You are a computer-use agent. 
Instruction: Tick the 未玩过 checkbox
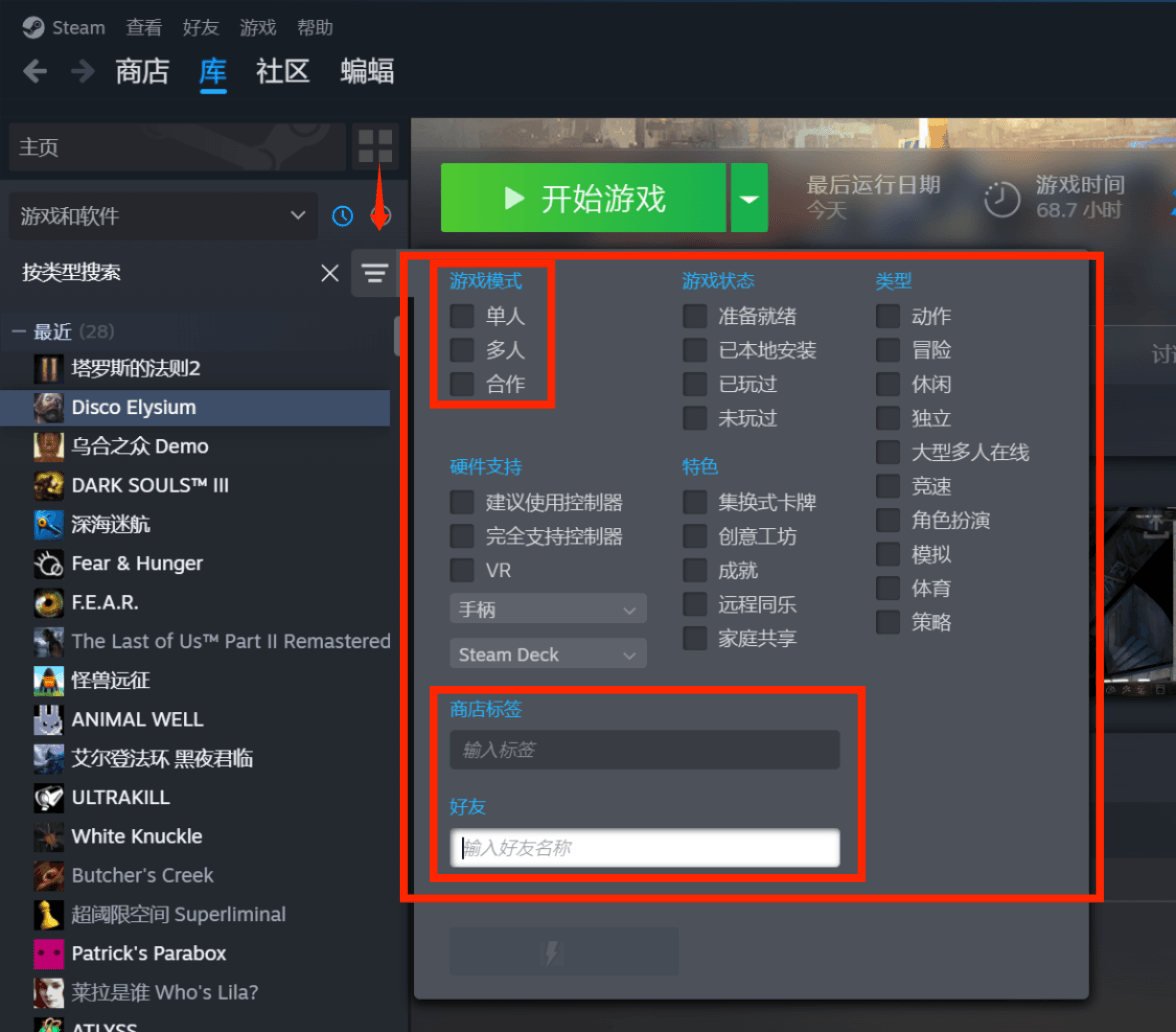pos(694,418)
